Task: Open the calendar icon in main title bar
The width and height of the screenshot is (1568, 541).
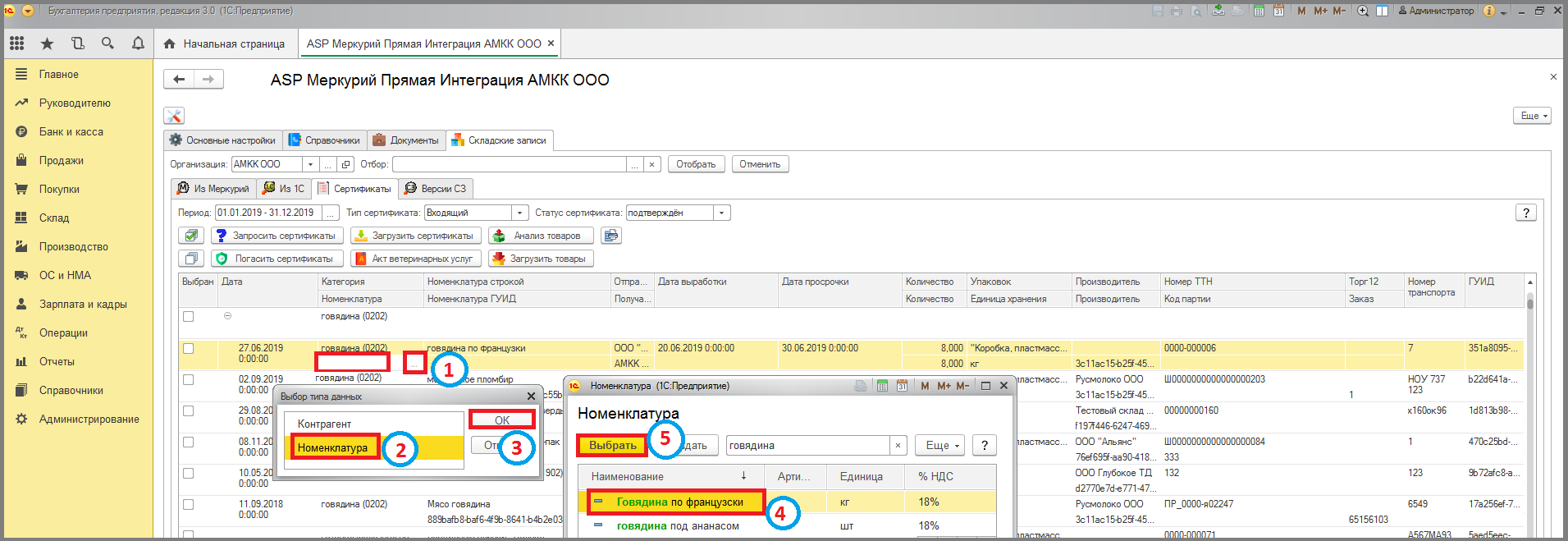Action: coord(1278,11)
